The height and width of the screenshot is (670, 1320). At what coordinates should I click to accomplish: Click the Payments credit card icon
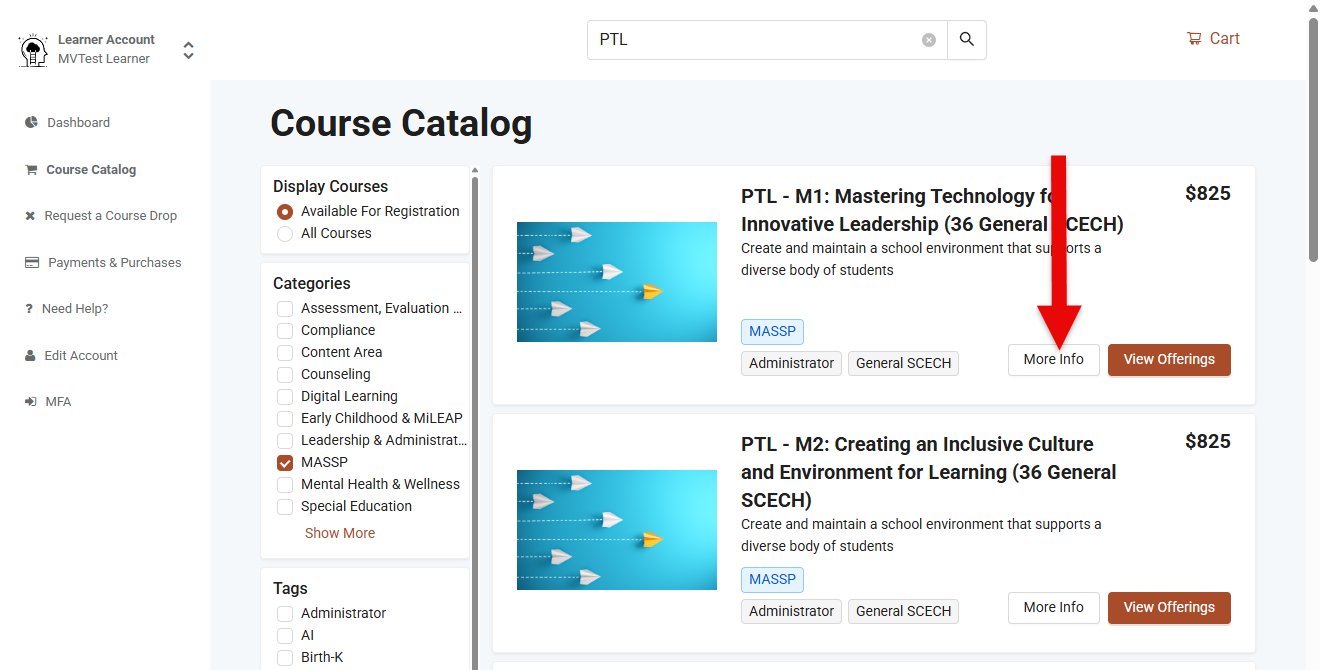(32, 263)
